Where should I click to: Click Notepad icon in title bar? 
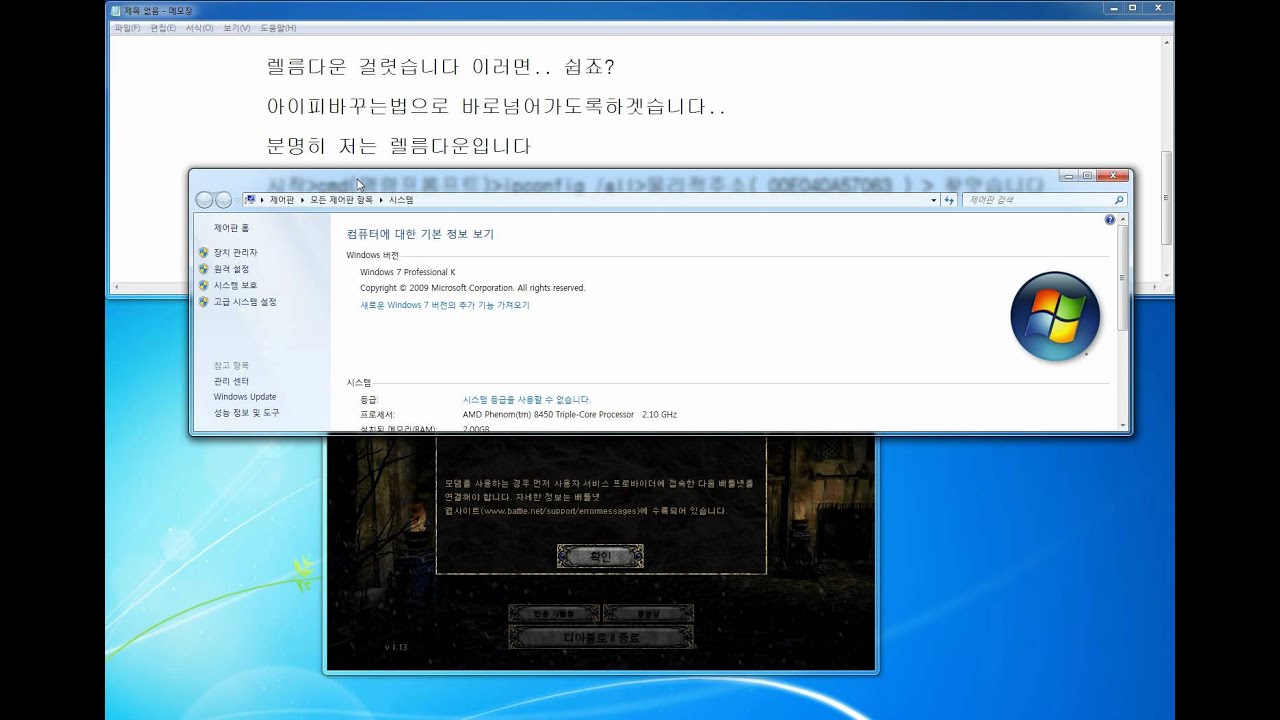coord(116,11)
